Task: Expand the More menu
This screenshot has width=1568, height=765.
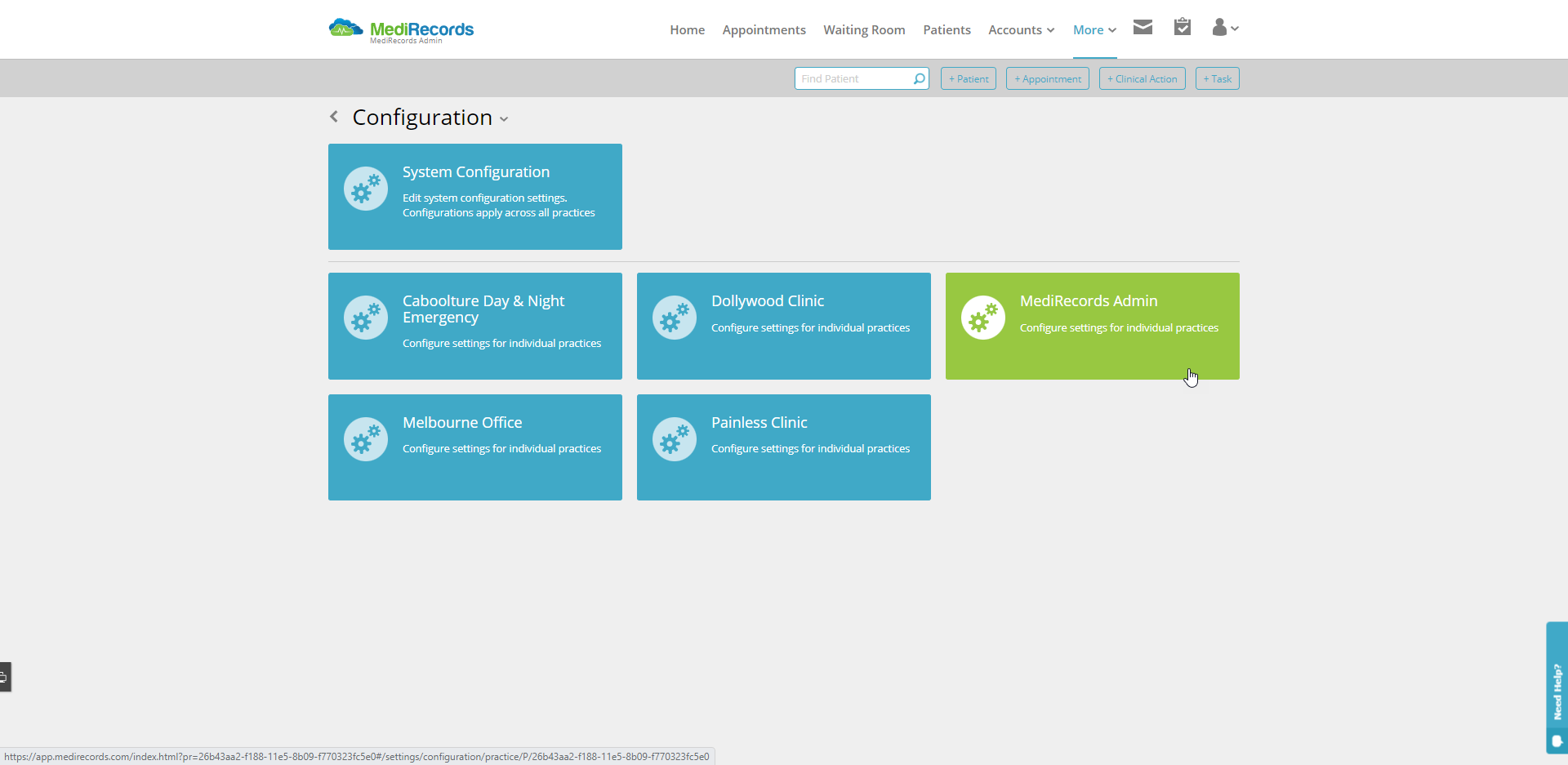Action: pyautogui.click(x=1094, y=30)
